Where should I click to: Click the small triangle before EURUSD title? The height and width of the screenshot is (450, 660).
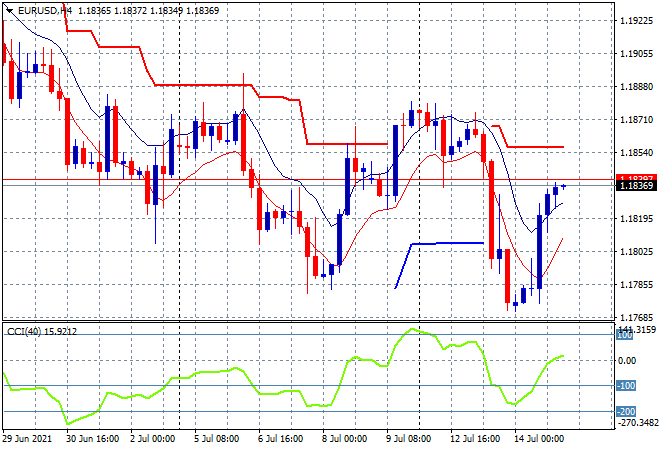(x=9, y=11)
